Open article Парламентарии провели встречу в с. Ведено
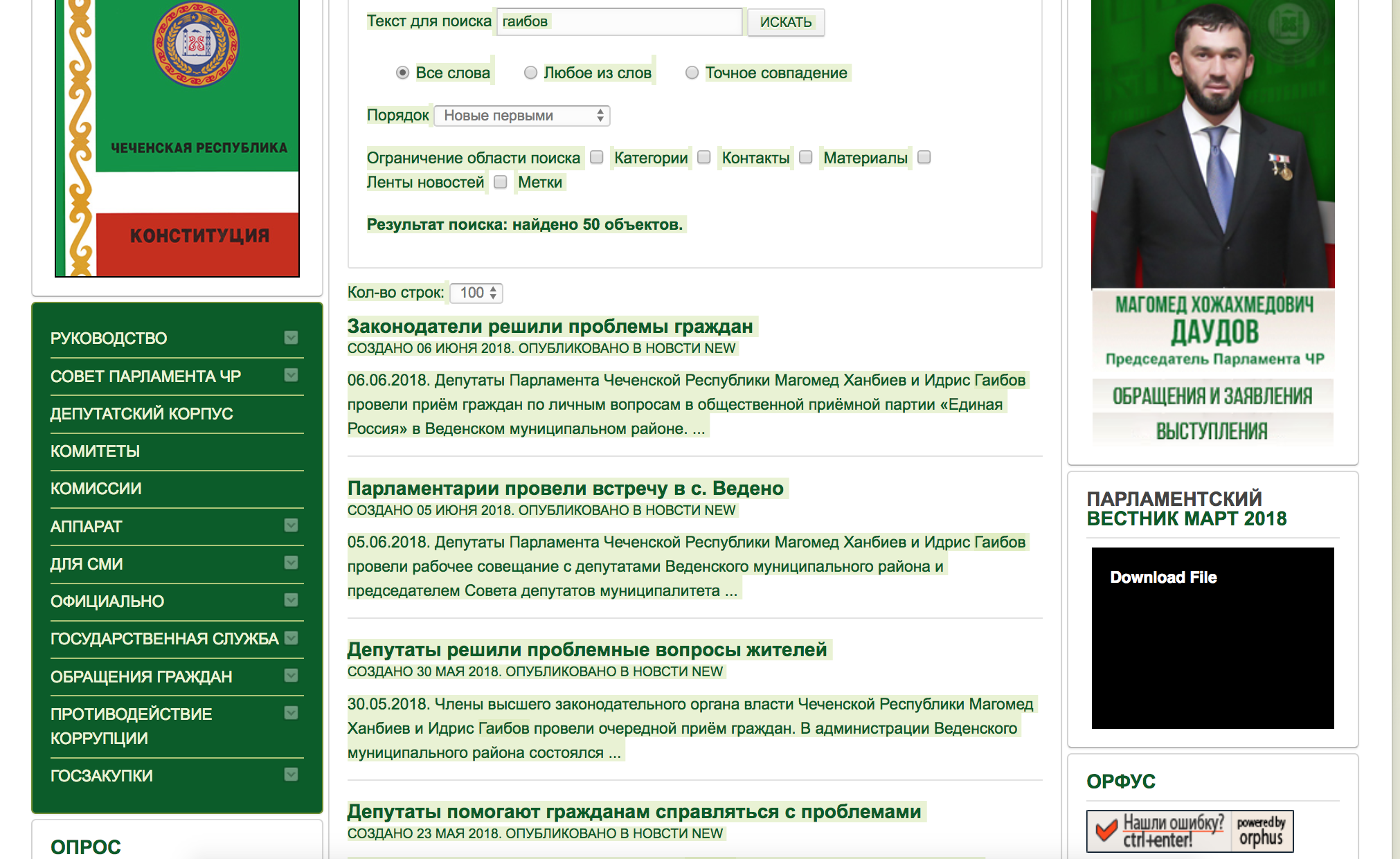 (x=565, y=488)
